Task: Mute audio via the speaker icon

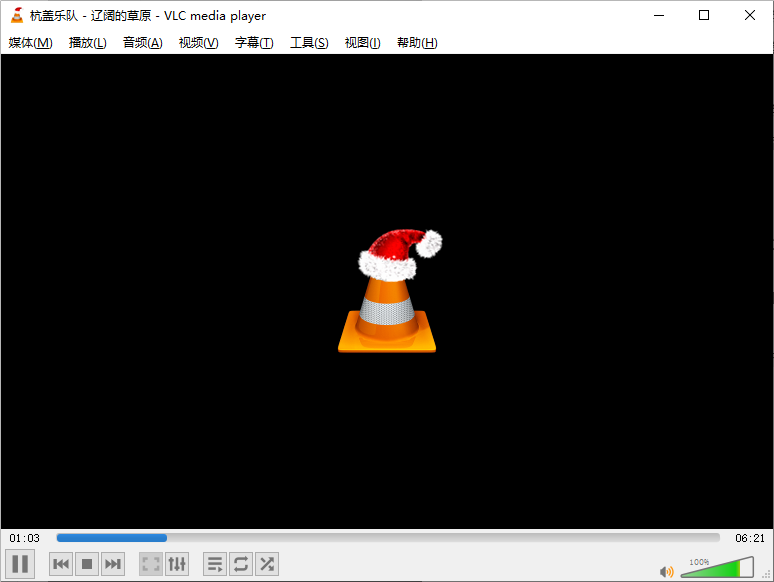Action: click(666, 572)
